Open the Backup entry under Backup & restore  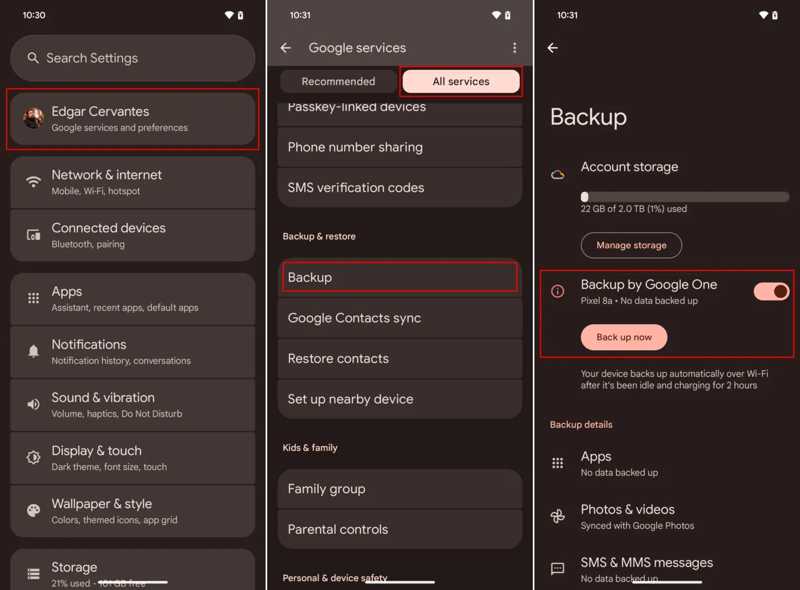click(400, 277)
